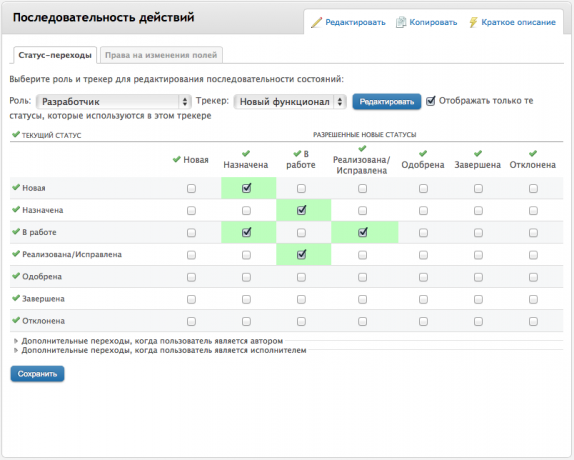Click green check beside the В работе row label

tap(16, 232)
